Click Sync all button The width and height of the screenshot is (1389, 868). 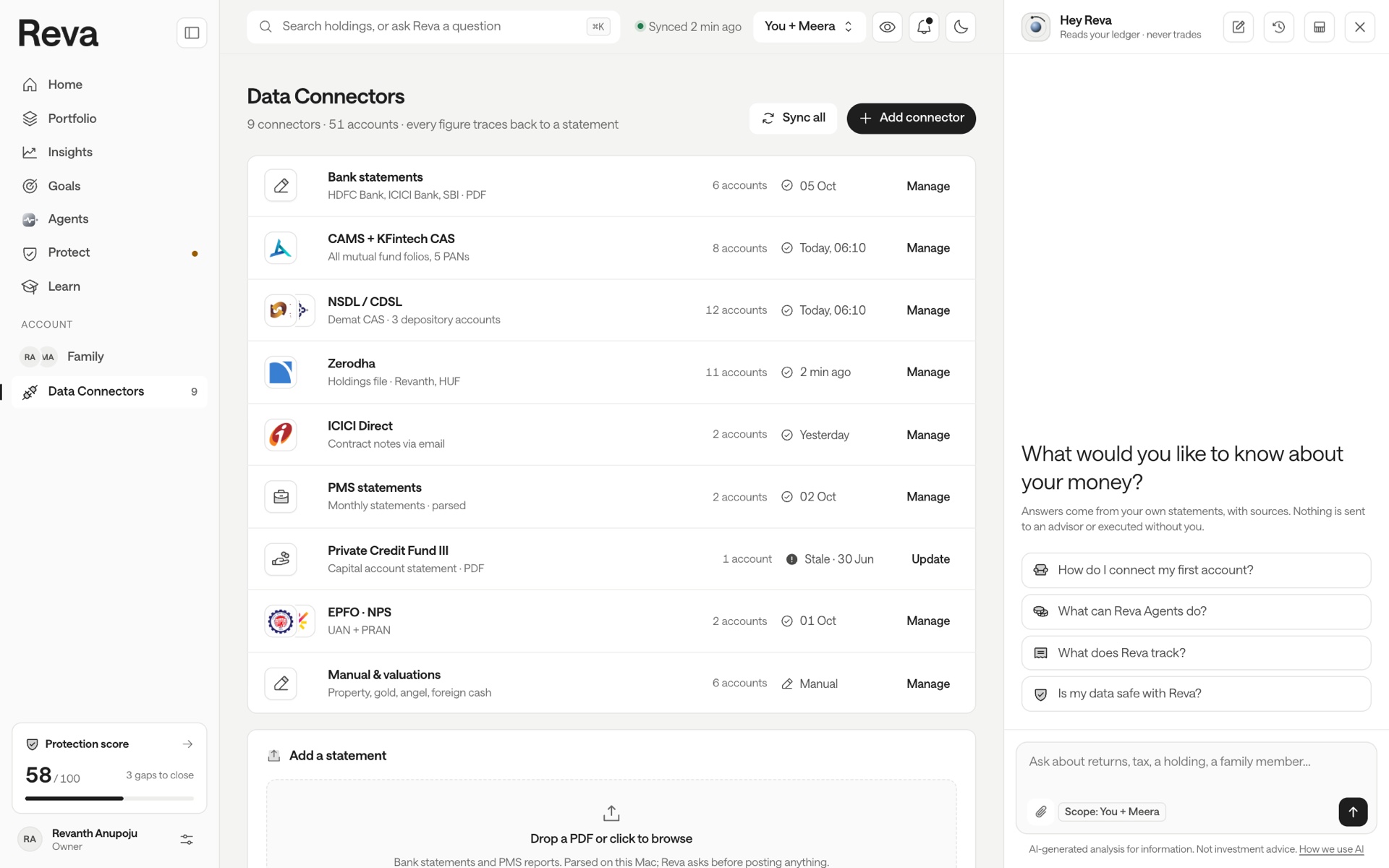pos(793,118)
